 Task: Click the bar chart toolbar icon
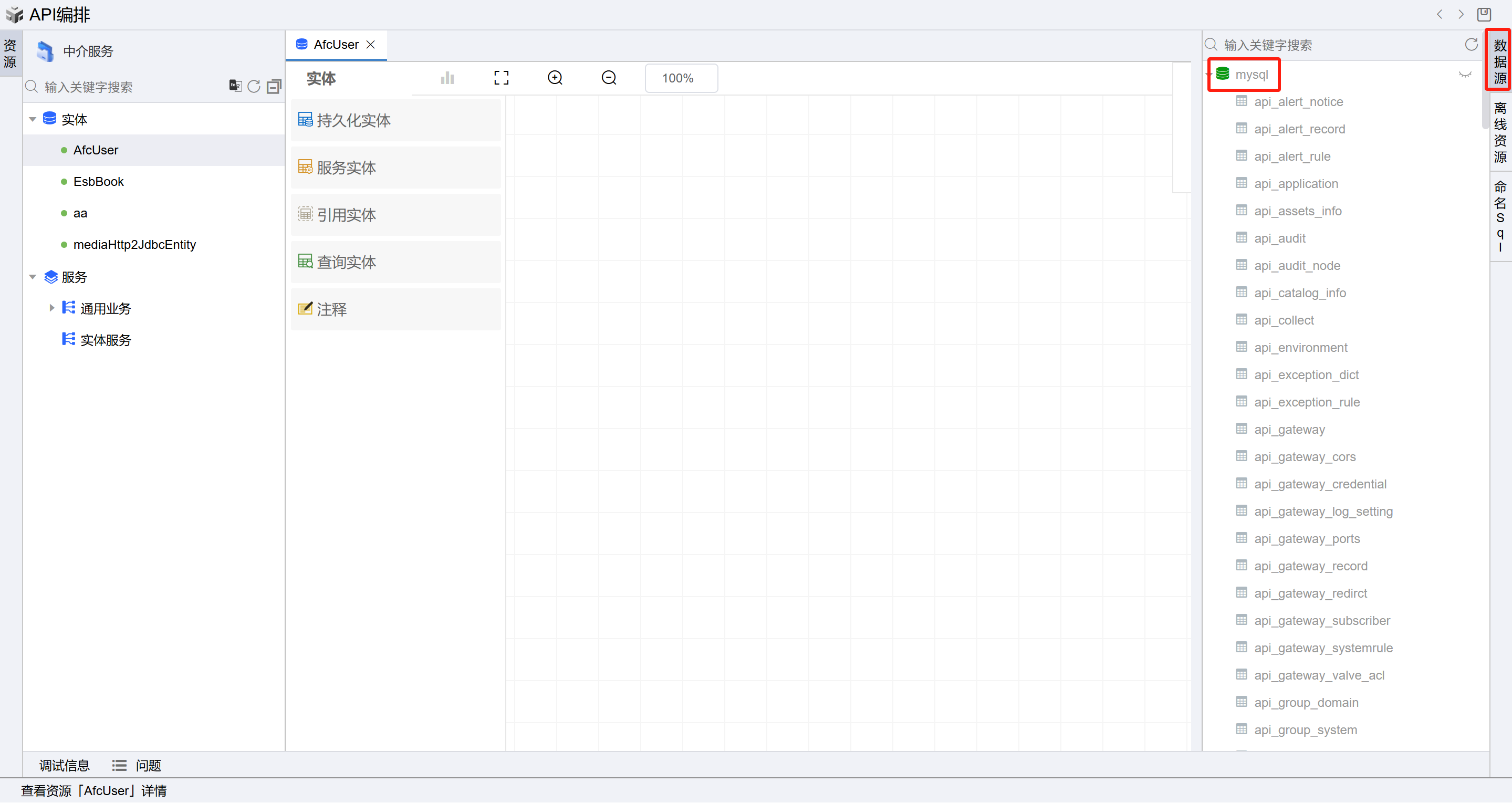coord(447,78)
